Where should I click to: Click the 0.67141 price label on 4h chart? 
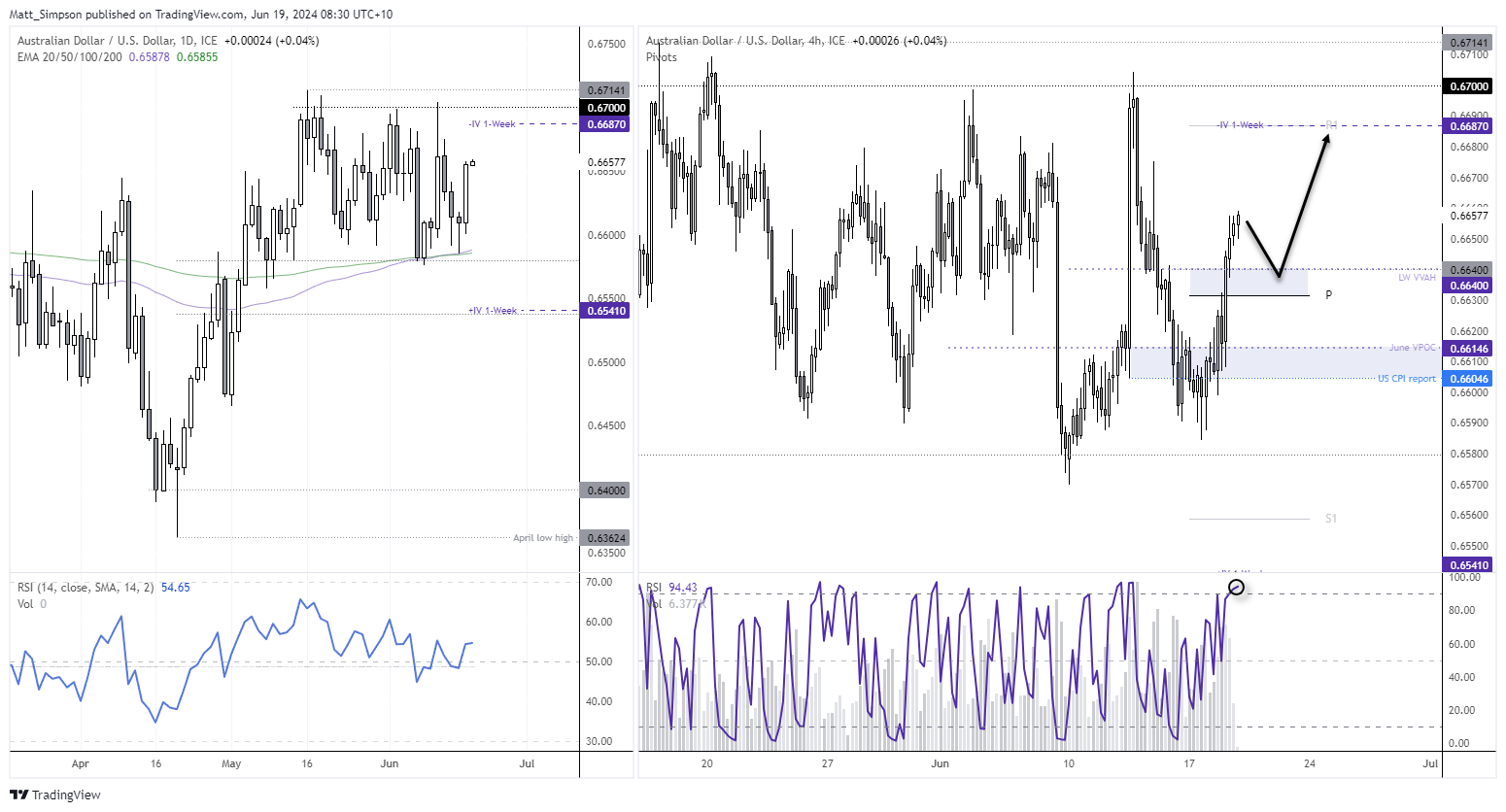tap(1468, 43)
